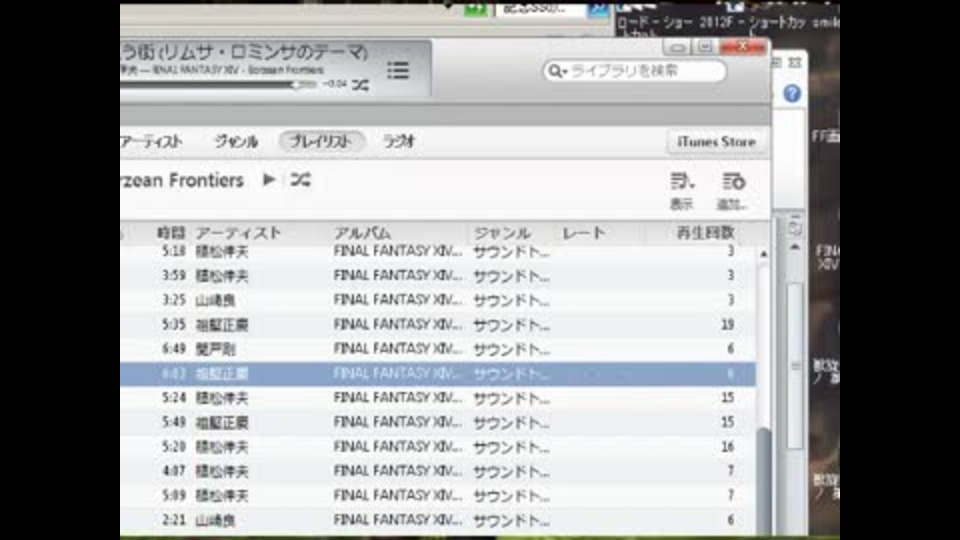Click the background window's vertical scrollbar thumb
960x540 pixels.
[795, 366]
